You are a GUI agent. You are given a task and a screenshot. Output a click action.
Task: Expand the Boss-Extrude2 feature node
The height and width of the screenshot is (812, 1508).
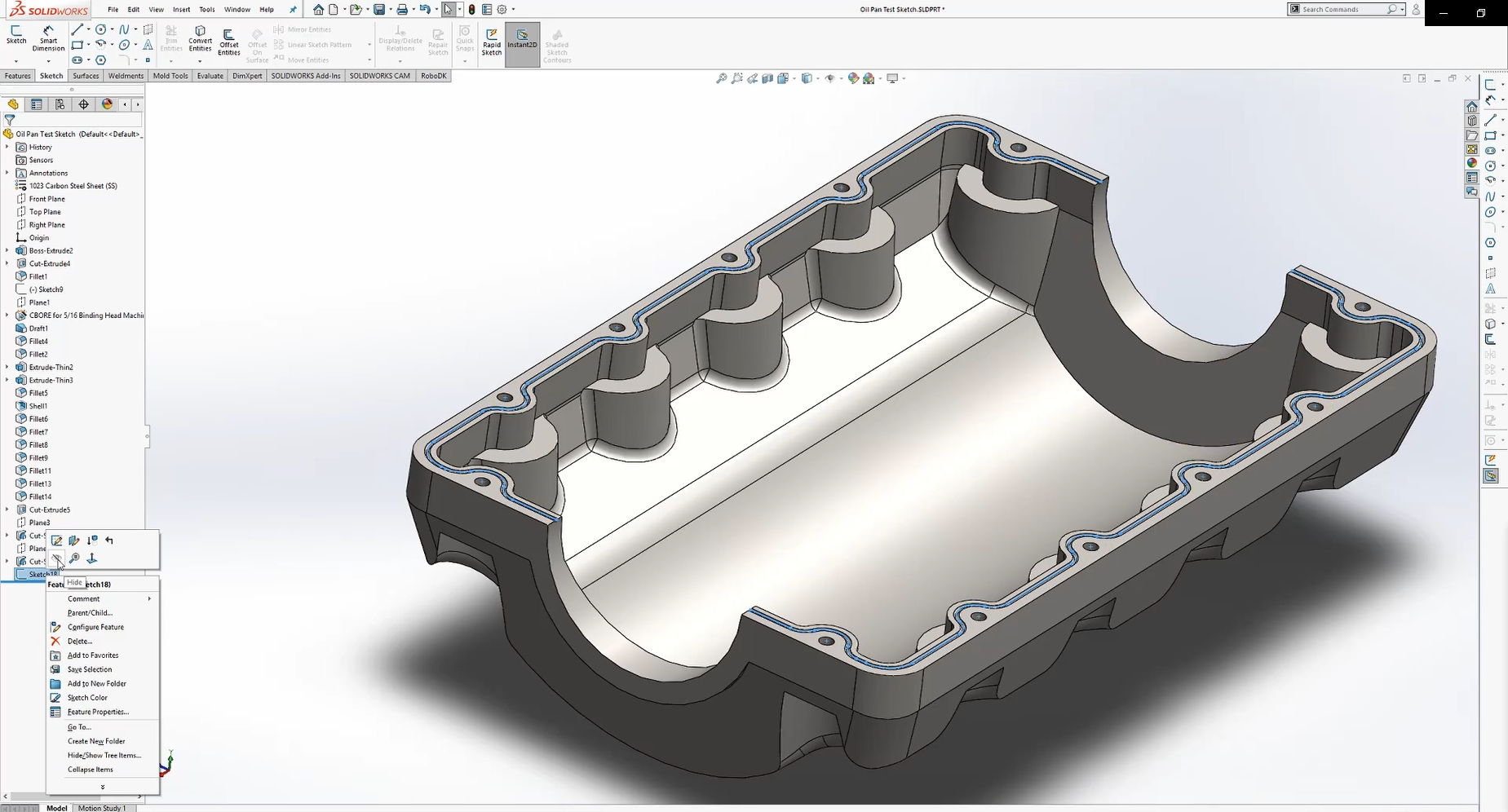pyautogui.click(x=7, y=250)
